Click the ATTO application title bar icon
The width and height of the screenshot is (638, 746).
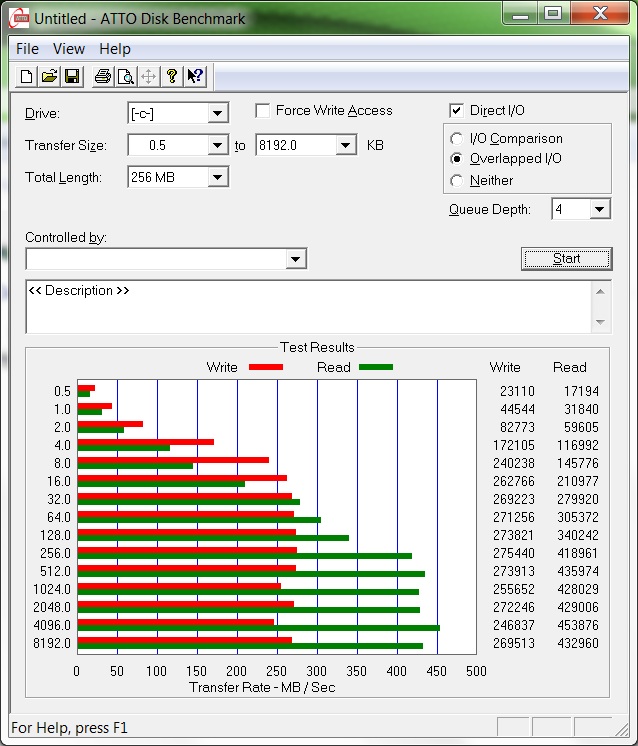point(20,19)
